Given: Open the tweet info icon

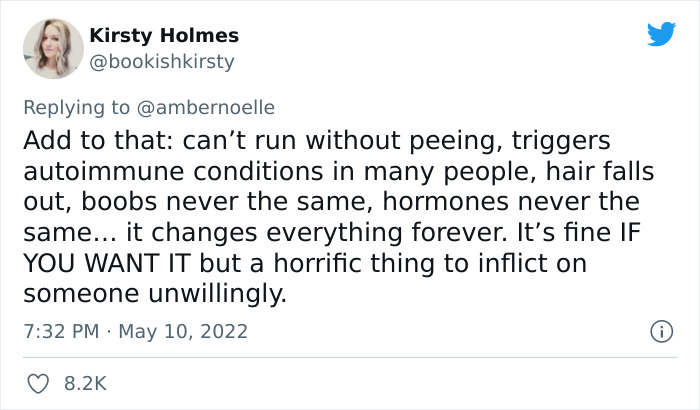Looking at the screenshot, I should pos(660,330).
